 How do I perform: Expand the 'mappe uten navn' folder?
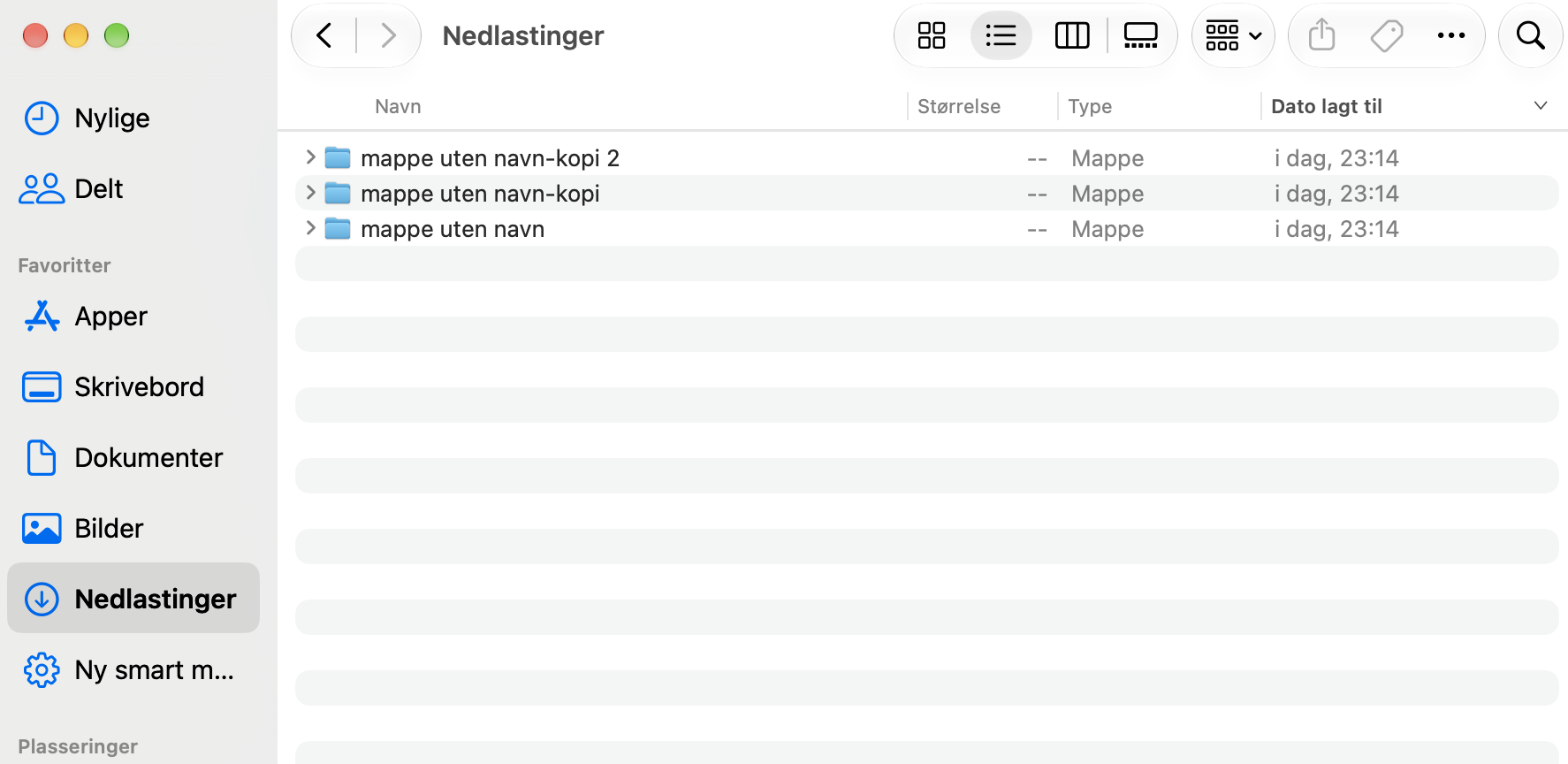pos(310,228)
